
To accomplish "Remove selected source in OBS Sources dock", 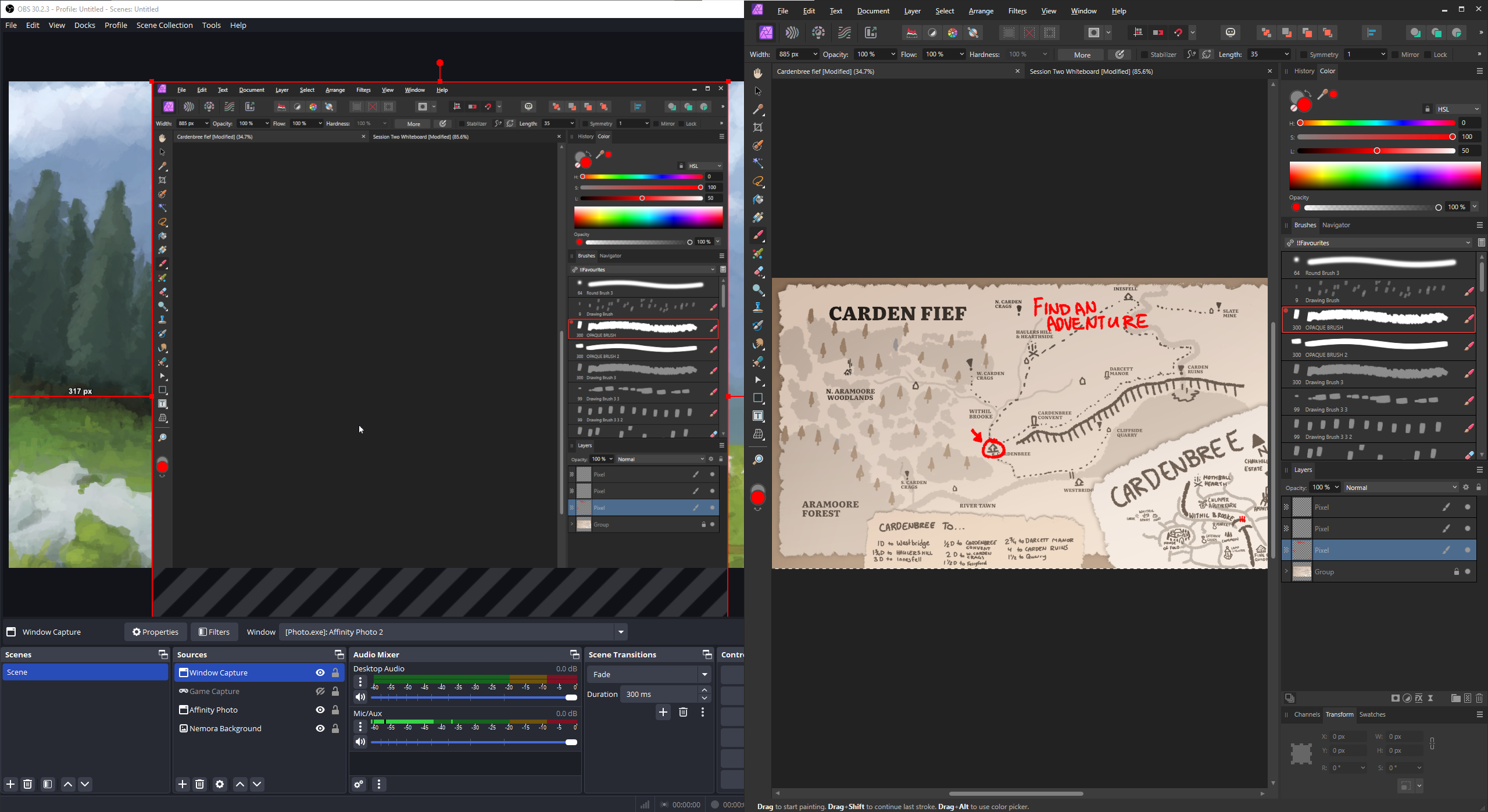I will pyautogui.click(x=200, y=784).
